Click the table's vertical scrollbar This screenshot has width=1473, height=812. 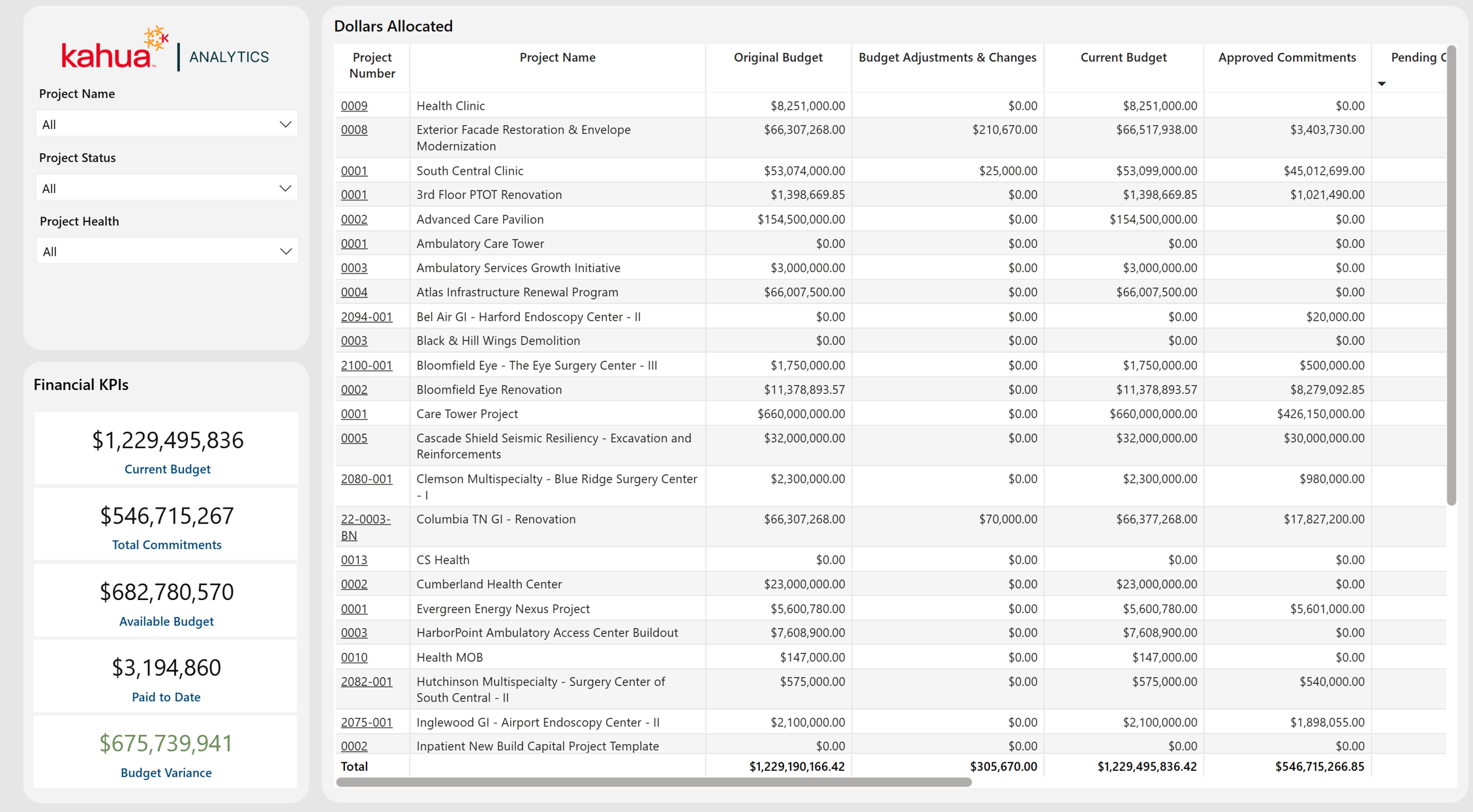pyautogui.click(x=1451, y=275)
